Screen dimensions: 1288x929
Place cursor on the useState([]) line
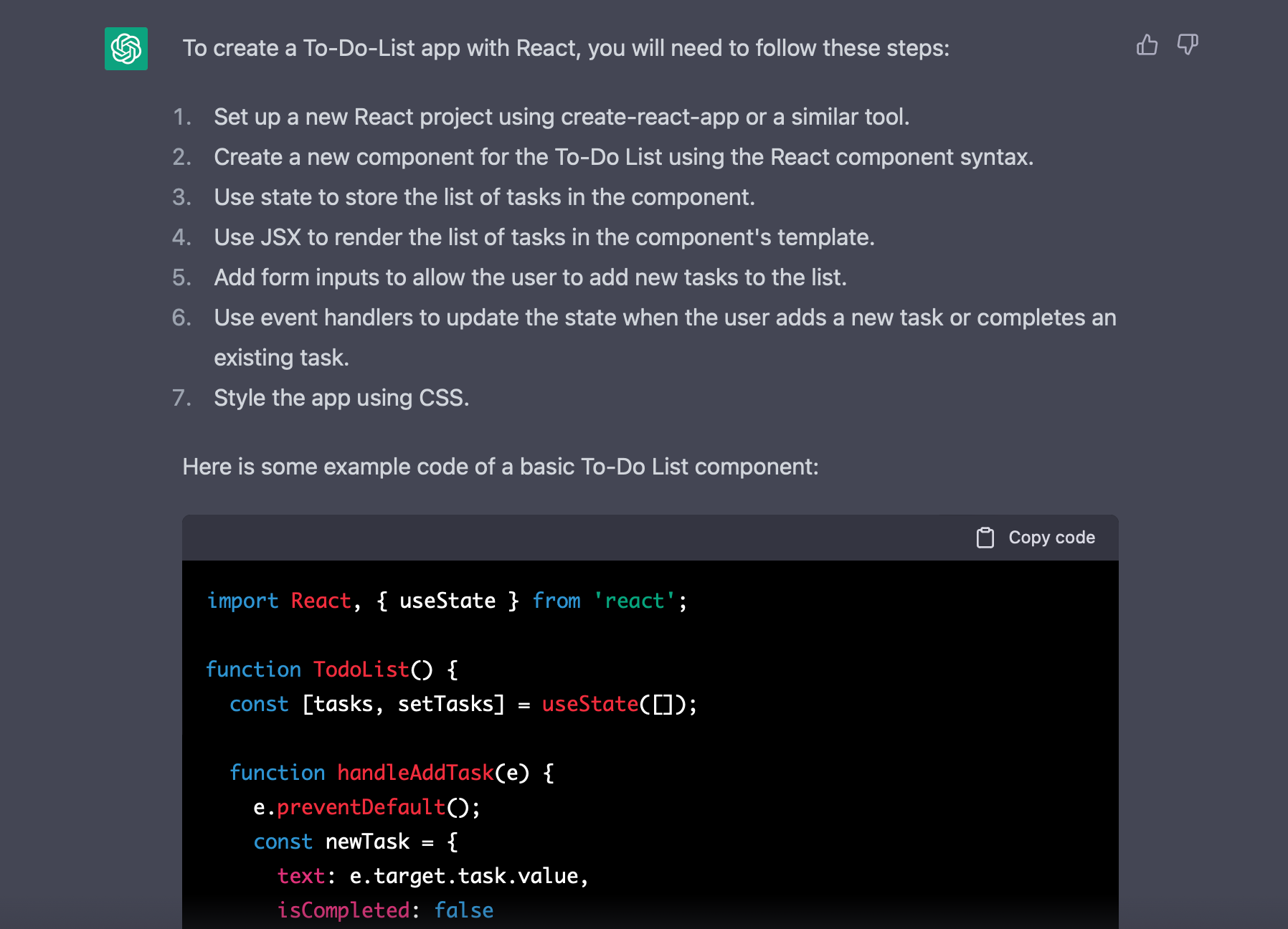[463, 704]
